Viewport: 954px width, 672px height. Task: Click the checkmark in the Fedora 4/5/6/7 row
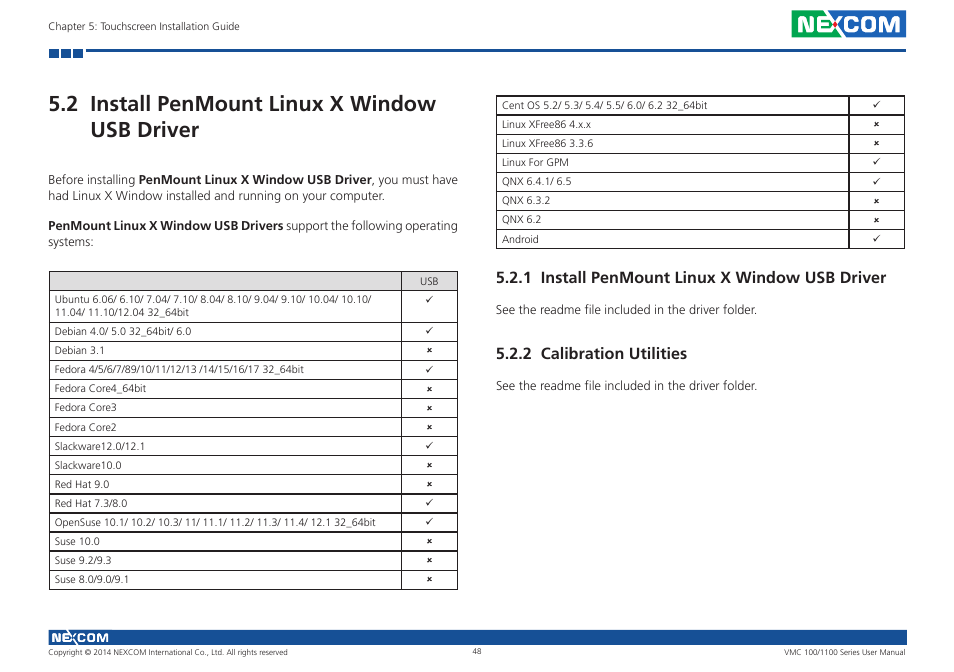click(430, 369)
